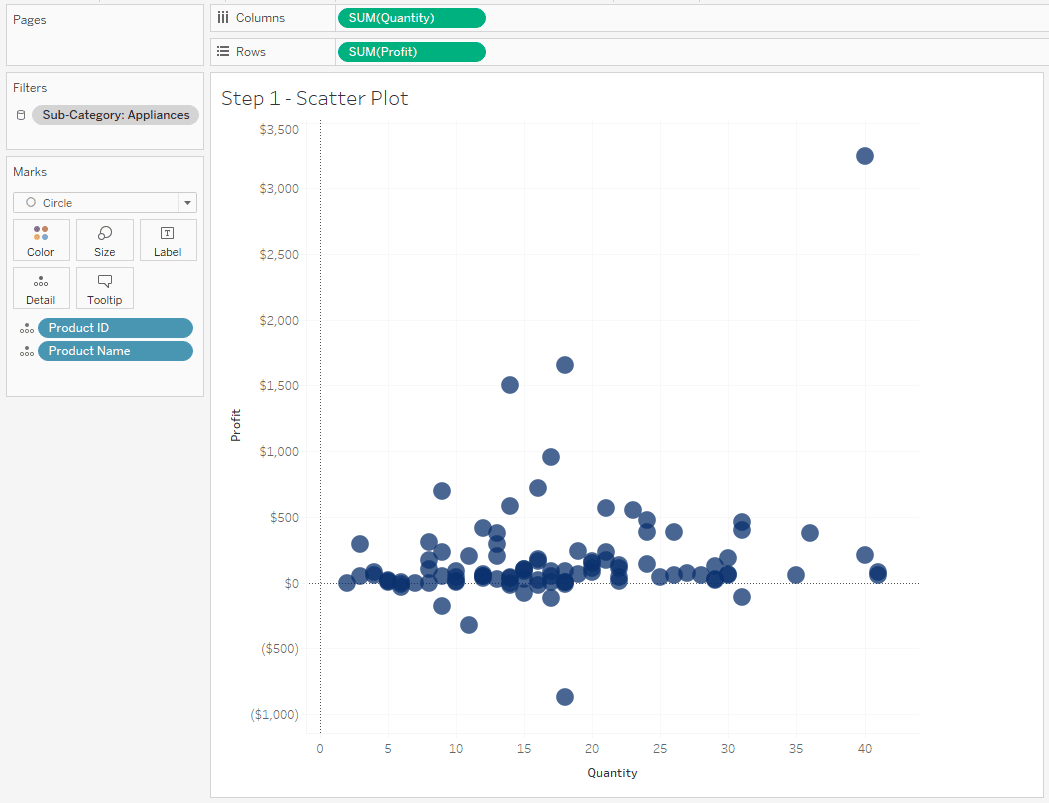Open the Color marks card property
This screenshot has height=803, width=1049.
pyautogui.click(x=40, y=240)
